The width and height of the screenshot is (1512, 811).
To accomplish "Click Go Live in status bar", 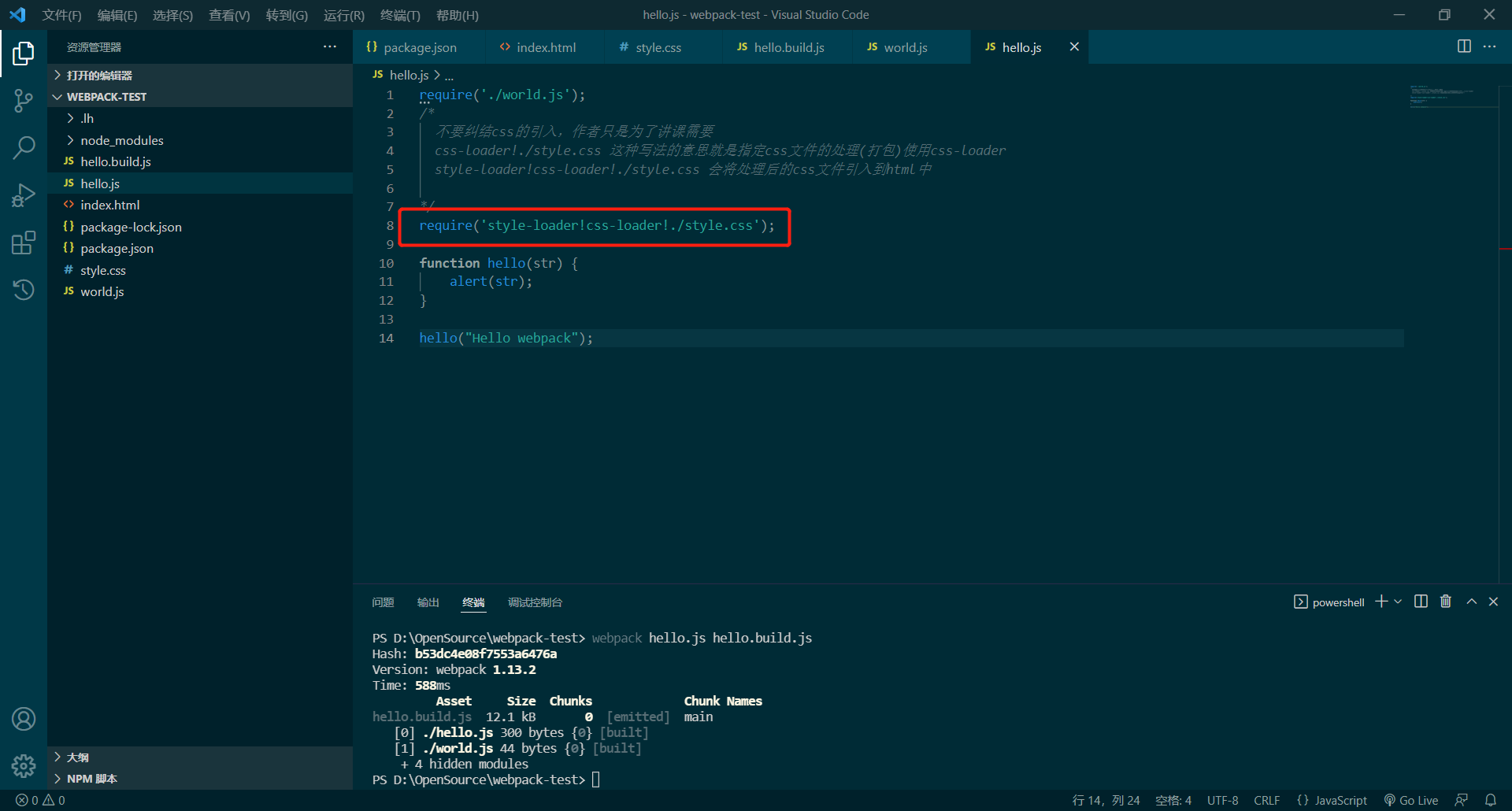I will (x=1411, y=800).
